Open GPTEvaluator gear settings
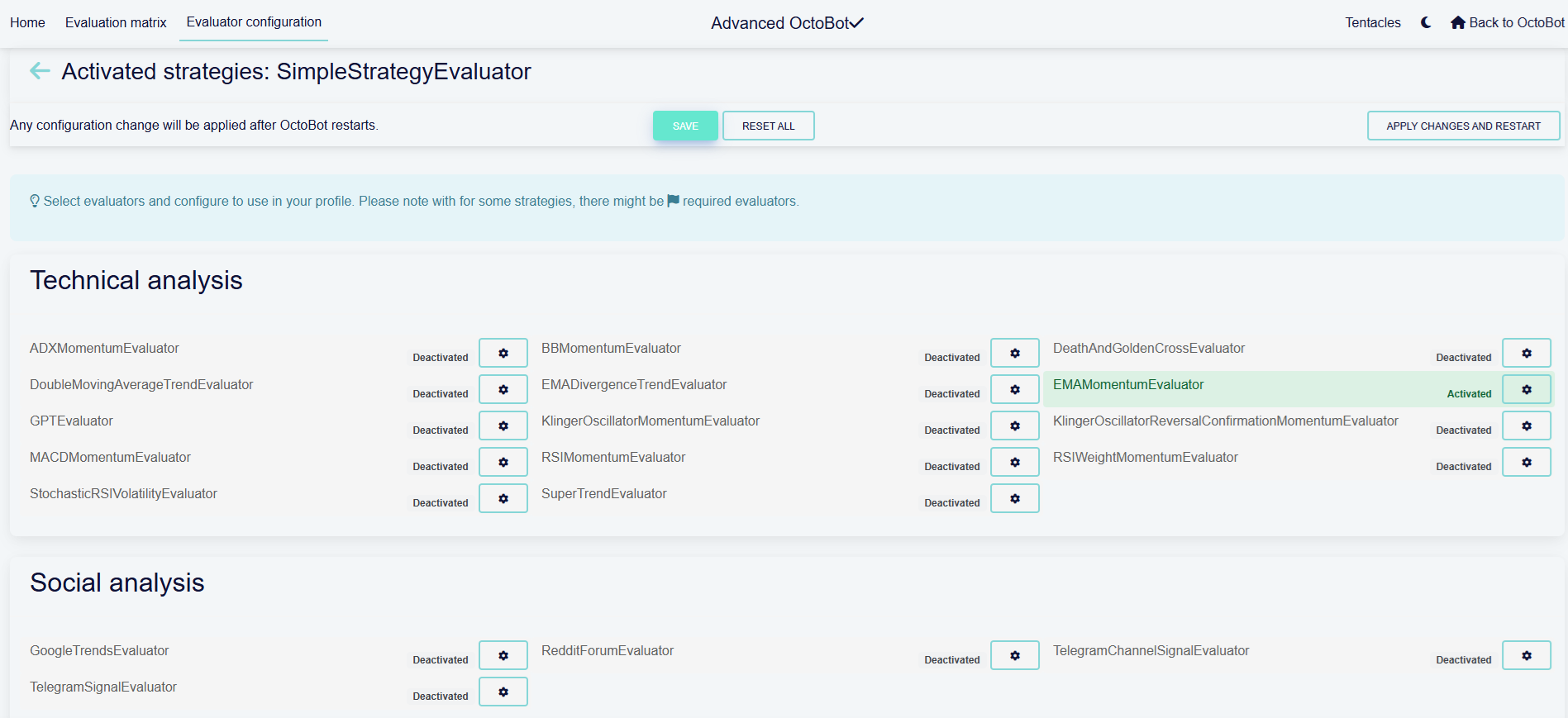Image resolution: width=1568 pixels, height=718 pixels. coord(503,426)
